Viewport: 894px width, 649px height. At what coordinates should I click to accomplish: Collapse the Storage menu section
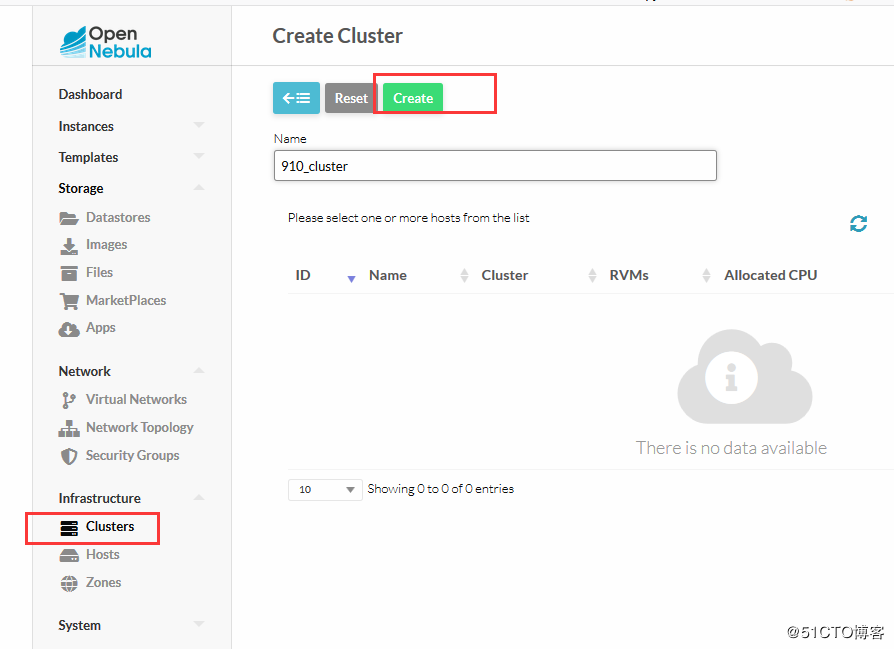(198, 188)
